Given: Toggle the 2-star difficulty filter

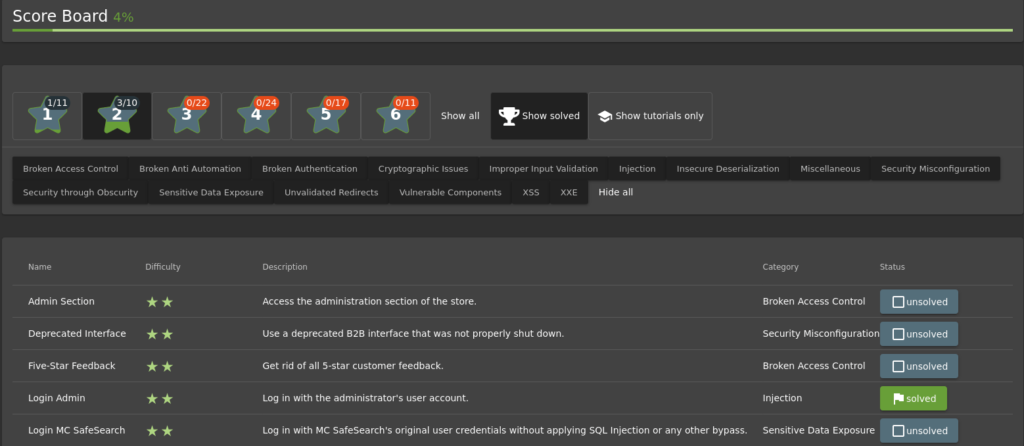Looking at the screenshot, I should 117,116.
